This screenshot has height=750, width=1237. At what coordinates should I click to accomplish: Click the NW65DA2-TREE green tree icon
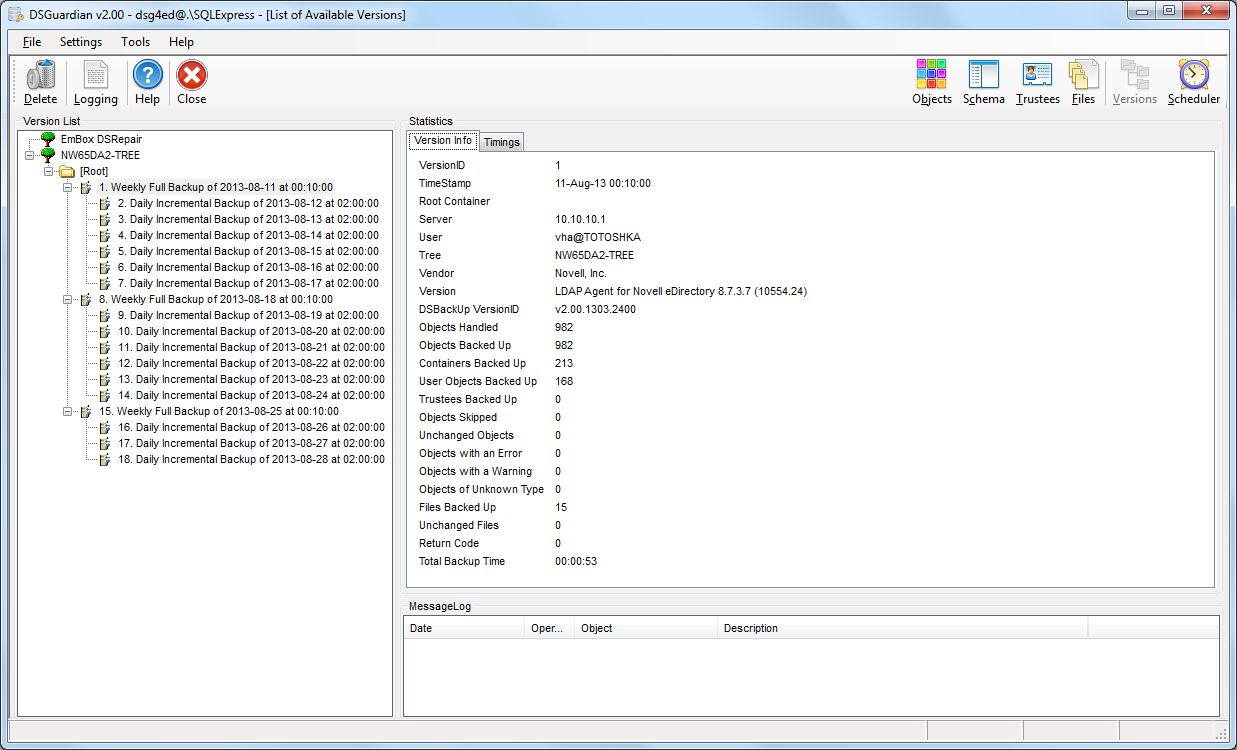(48, 155)
